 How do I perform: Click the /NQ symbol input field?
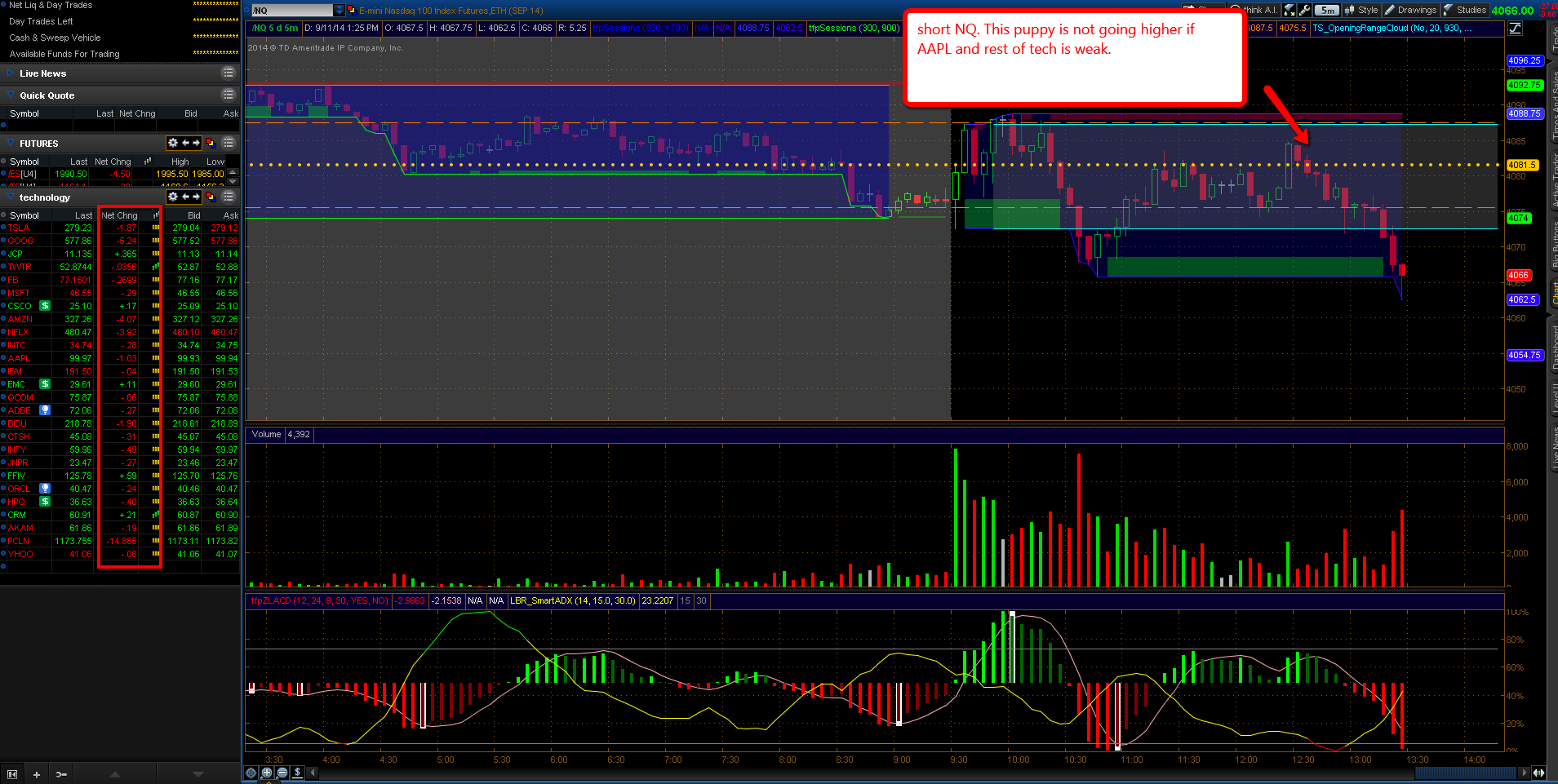(292, 10)
